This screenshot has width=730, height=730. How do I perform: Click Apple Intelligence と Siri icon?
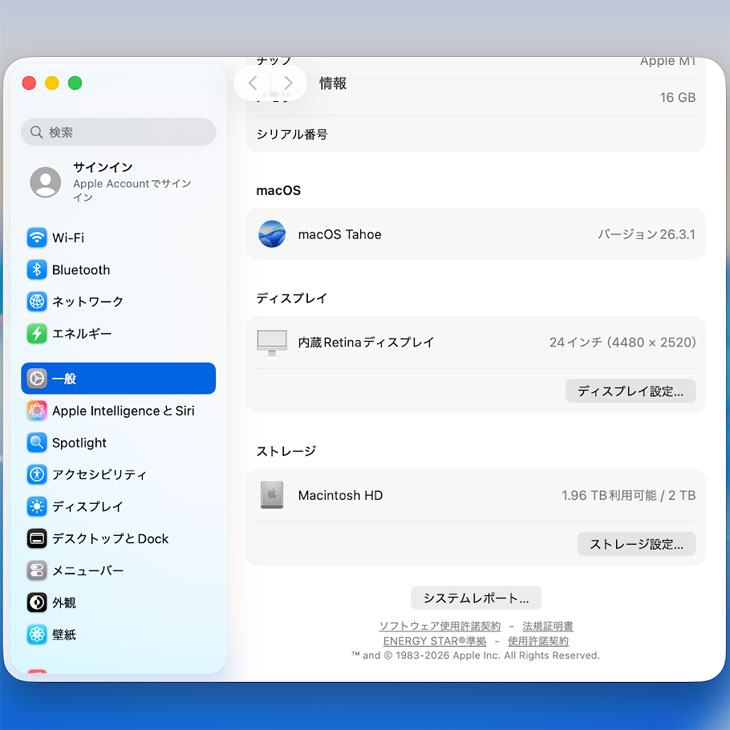37,411
